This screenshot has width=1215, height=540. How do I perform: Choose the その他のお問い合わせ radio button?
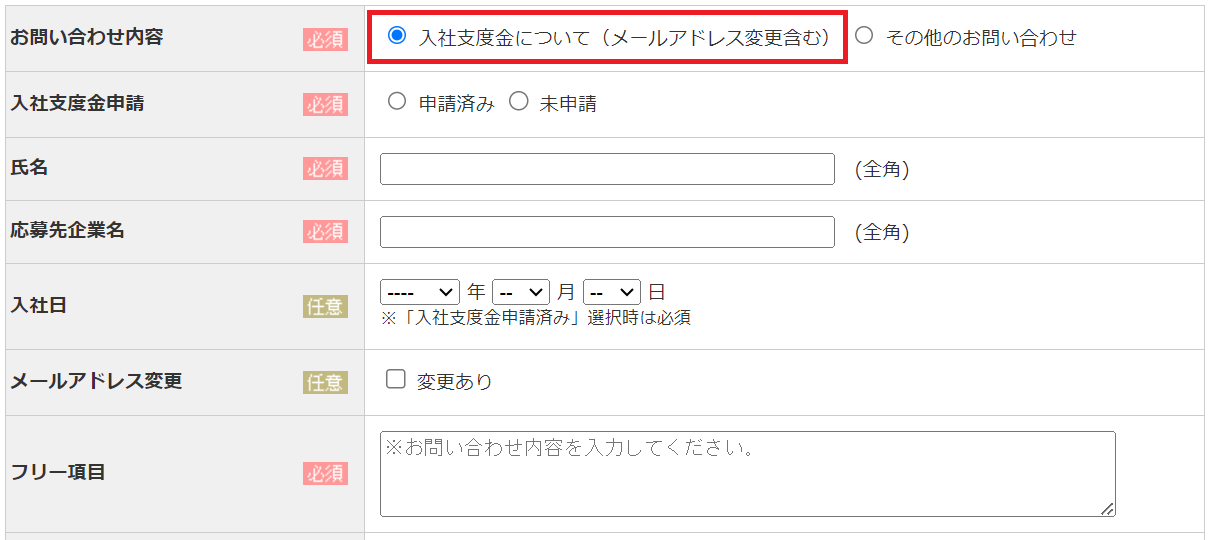(864, 36)
